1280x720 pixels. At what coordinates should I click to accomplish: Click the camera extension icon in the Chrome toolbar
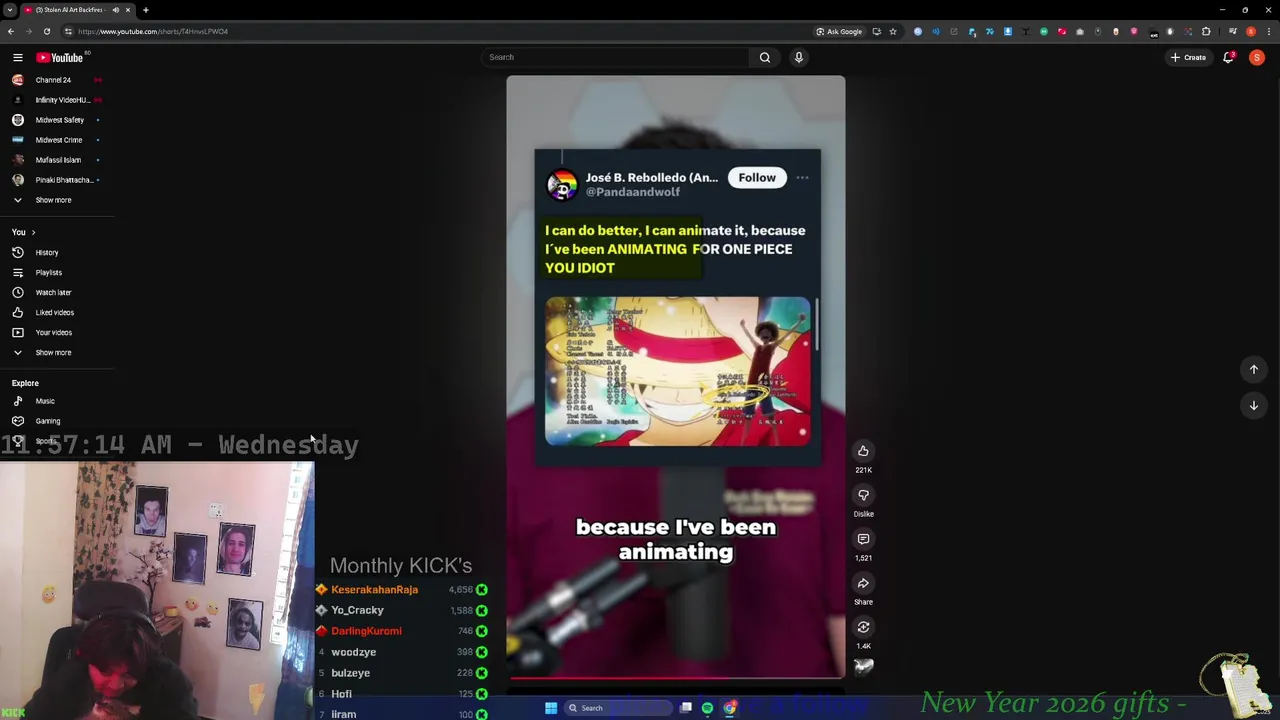coord(1080,31)
